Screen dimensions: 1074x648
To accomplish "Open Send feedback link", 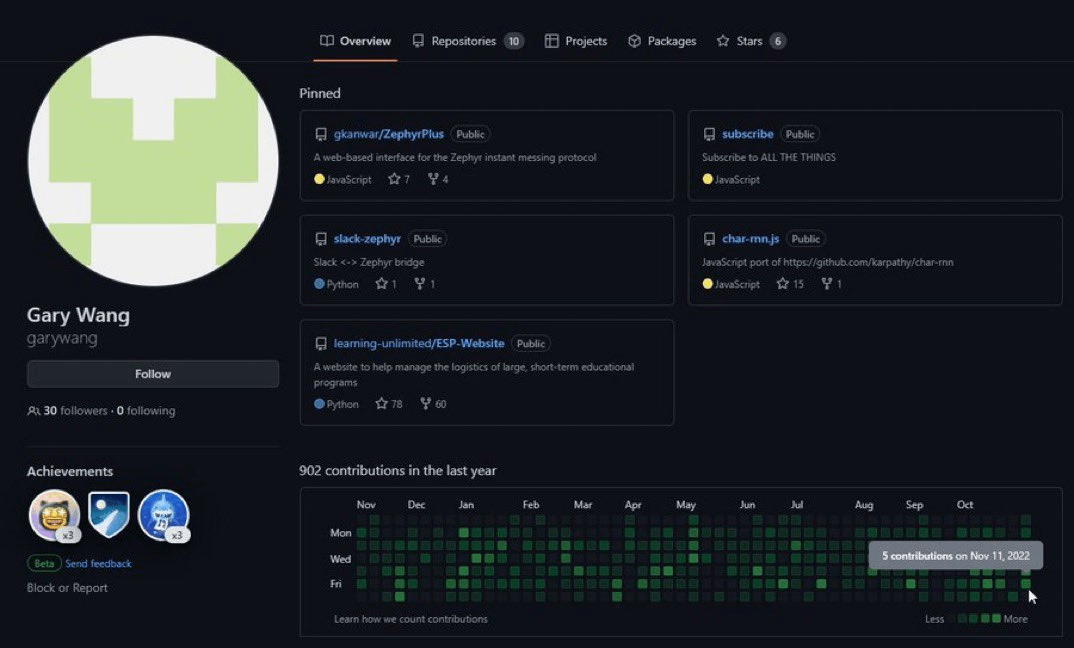I will pos(99,564).
